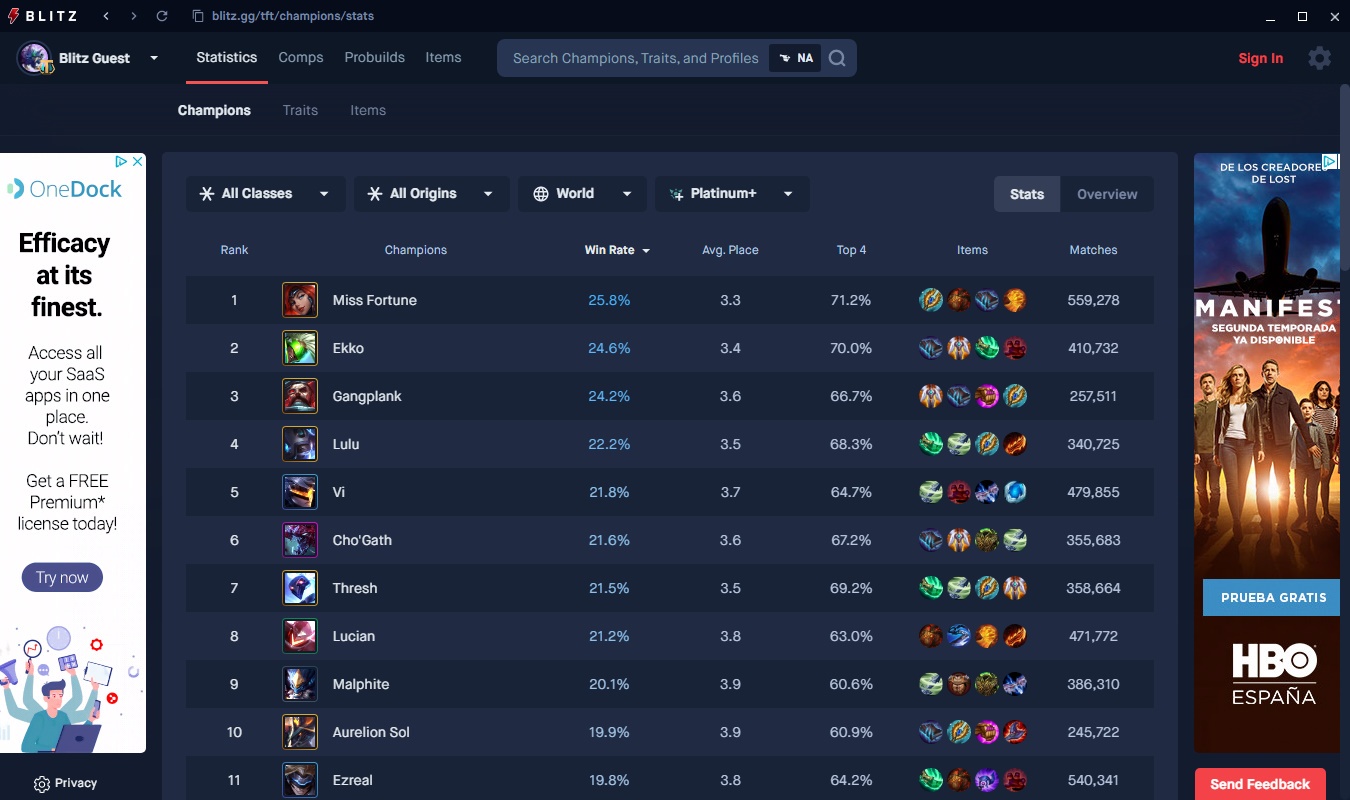The width and height of the screenshot is (1350, 800).
Task: Click Miss Fortune champion portrait
Action: 300,300
